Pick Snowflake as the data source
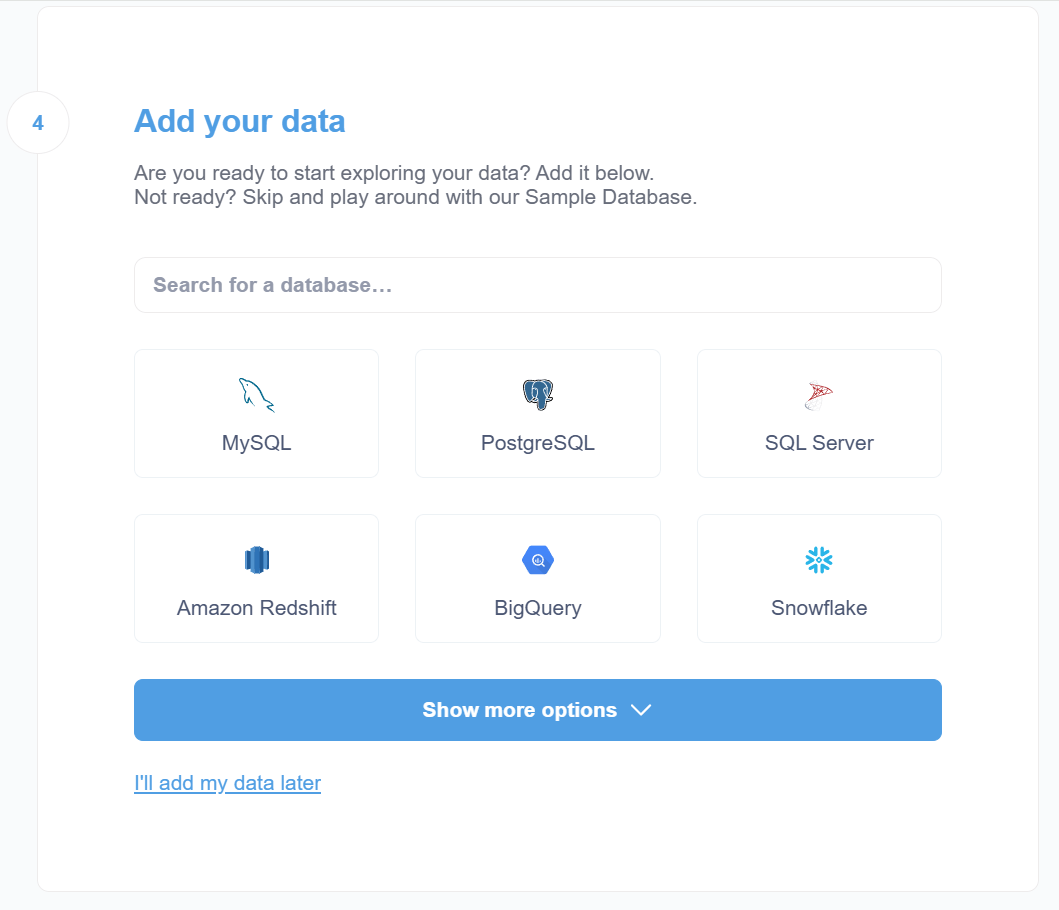The image size is (1059, 910). click(818, 578)
